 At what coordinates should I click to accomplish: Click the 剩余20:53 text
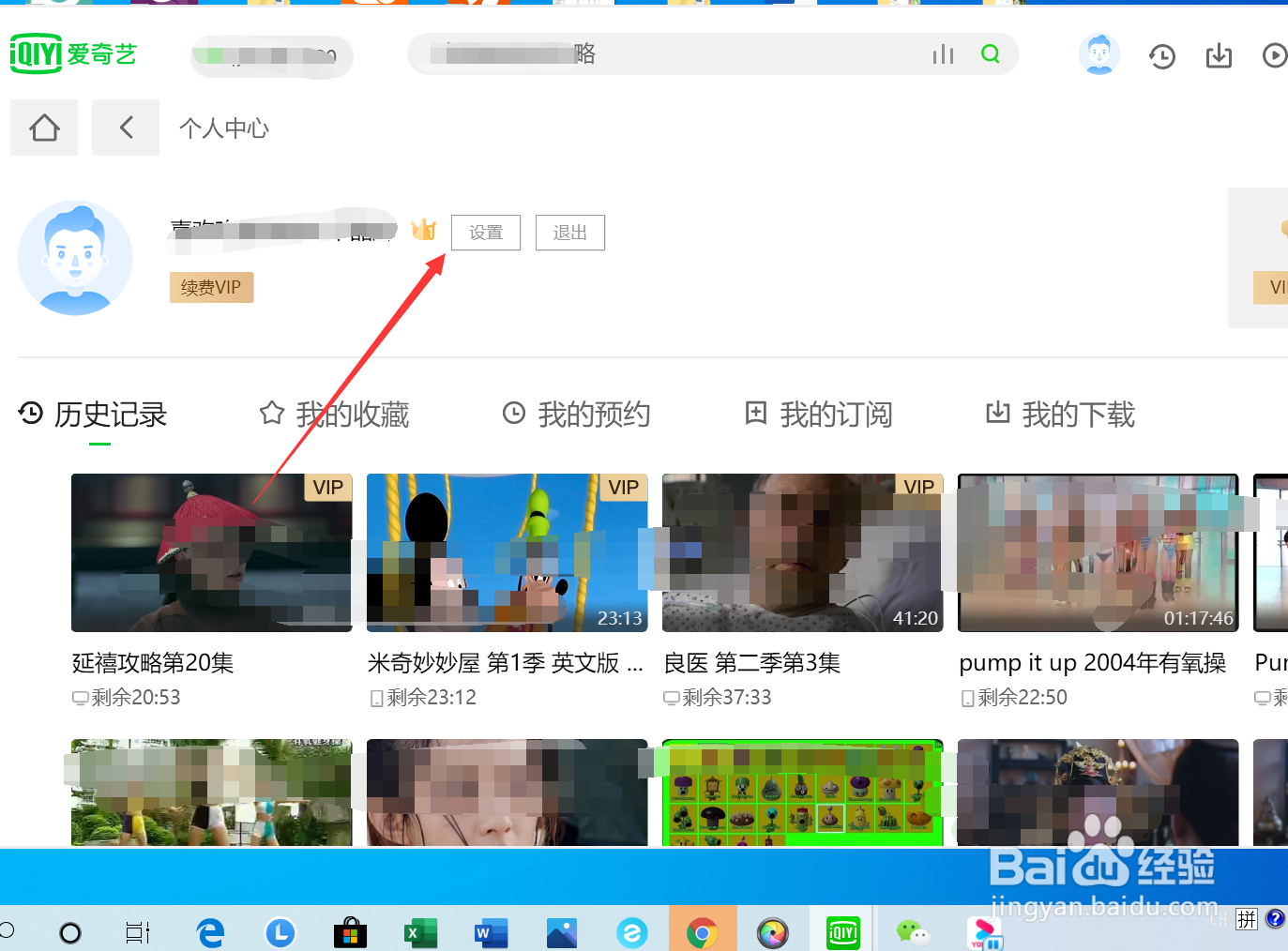136,697
